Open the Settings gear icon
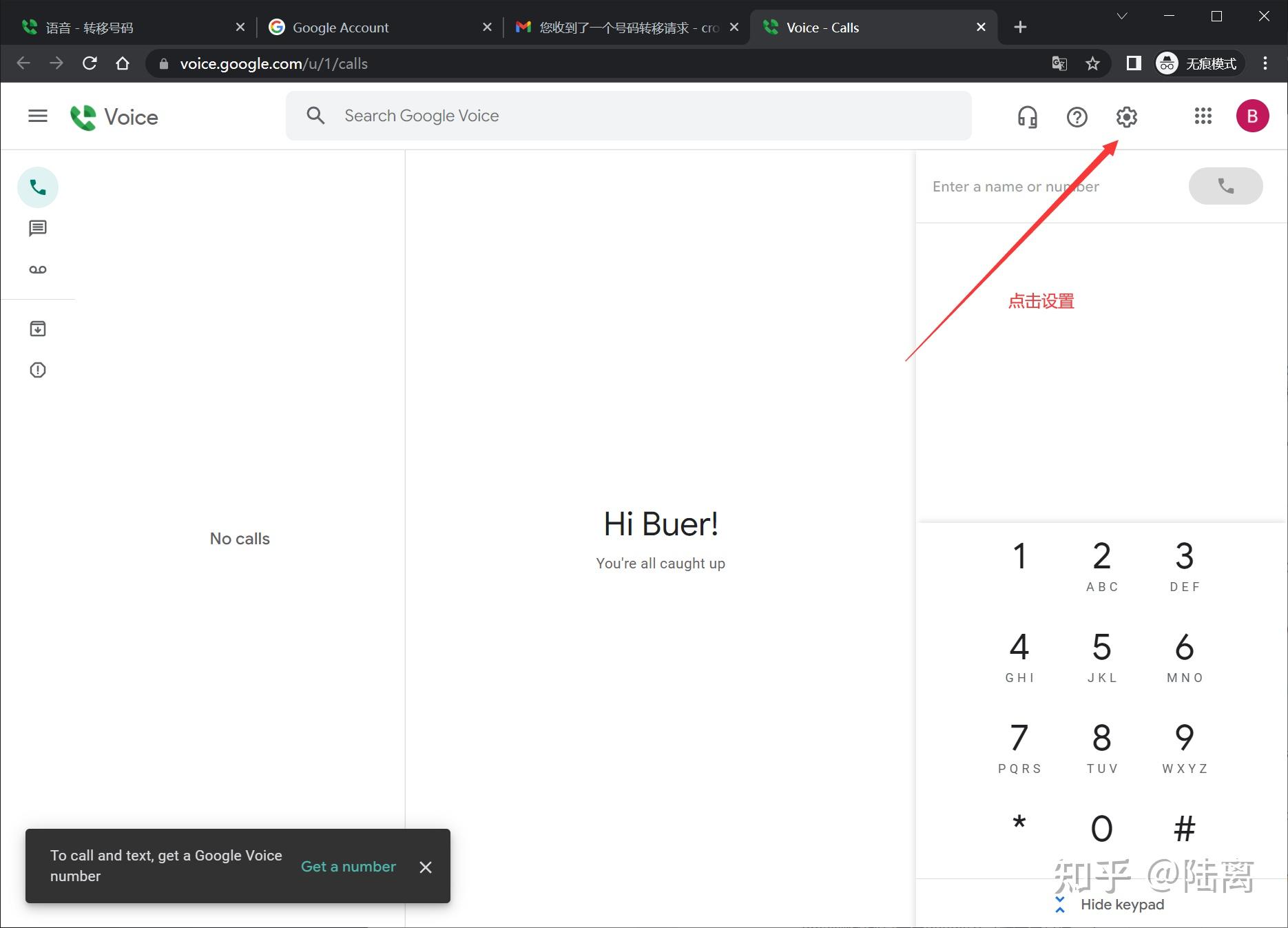Screen dimensions: 1288x928 pos(1126,117)
